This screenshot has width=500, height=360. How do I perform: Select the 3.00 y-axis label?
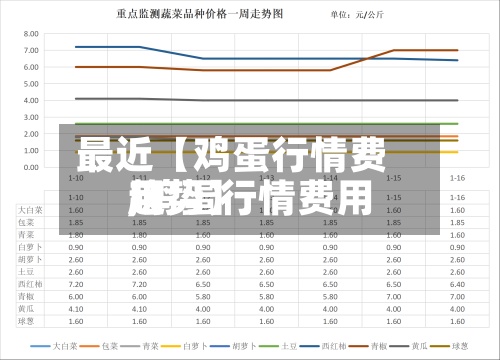tap(31, 117)
